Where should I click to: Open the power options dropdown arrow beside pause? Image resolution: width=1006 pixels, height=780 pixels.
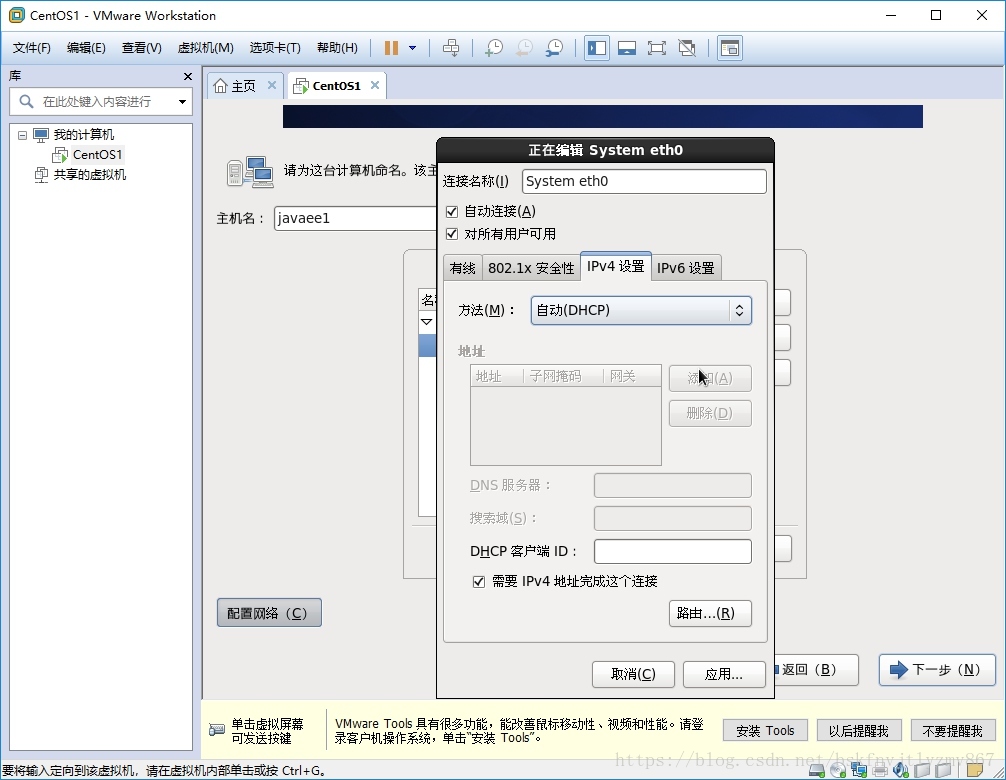[413, 48]
